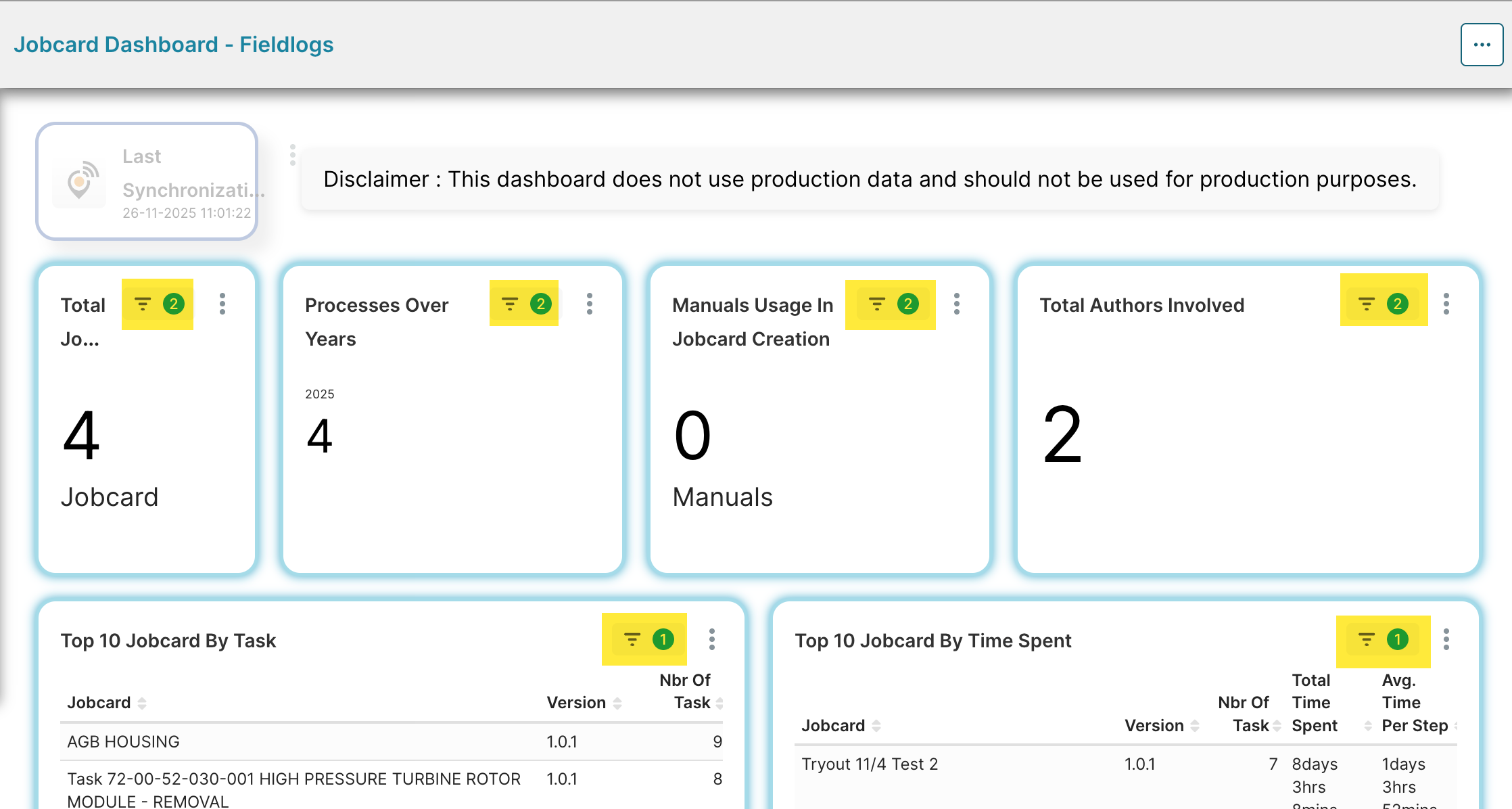Open kebab menu on Total Jobcard card
The image size is (1512, 809).
pos(222,304)
